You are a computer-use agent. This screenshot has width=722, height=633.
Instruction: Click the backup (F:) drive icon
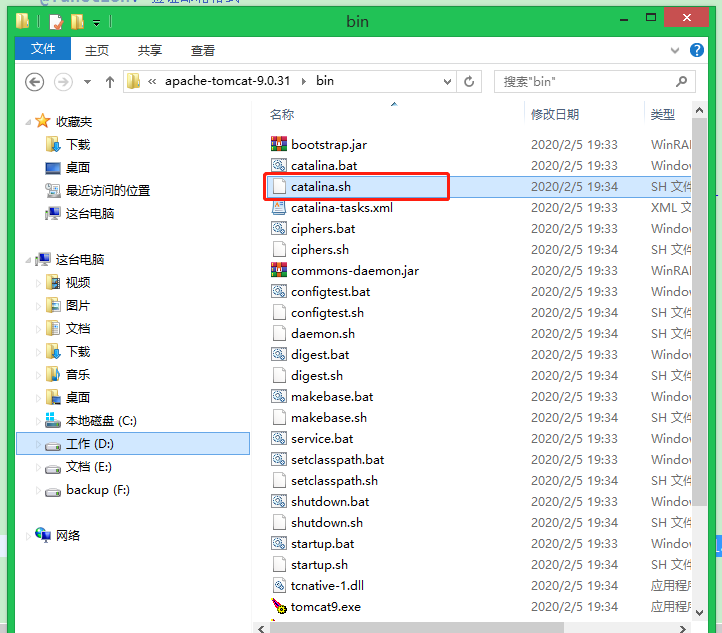(x=52, y=492)
